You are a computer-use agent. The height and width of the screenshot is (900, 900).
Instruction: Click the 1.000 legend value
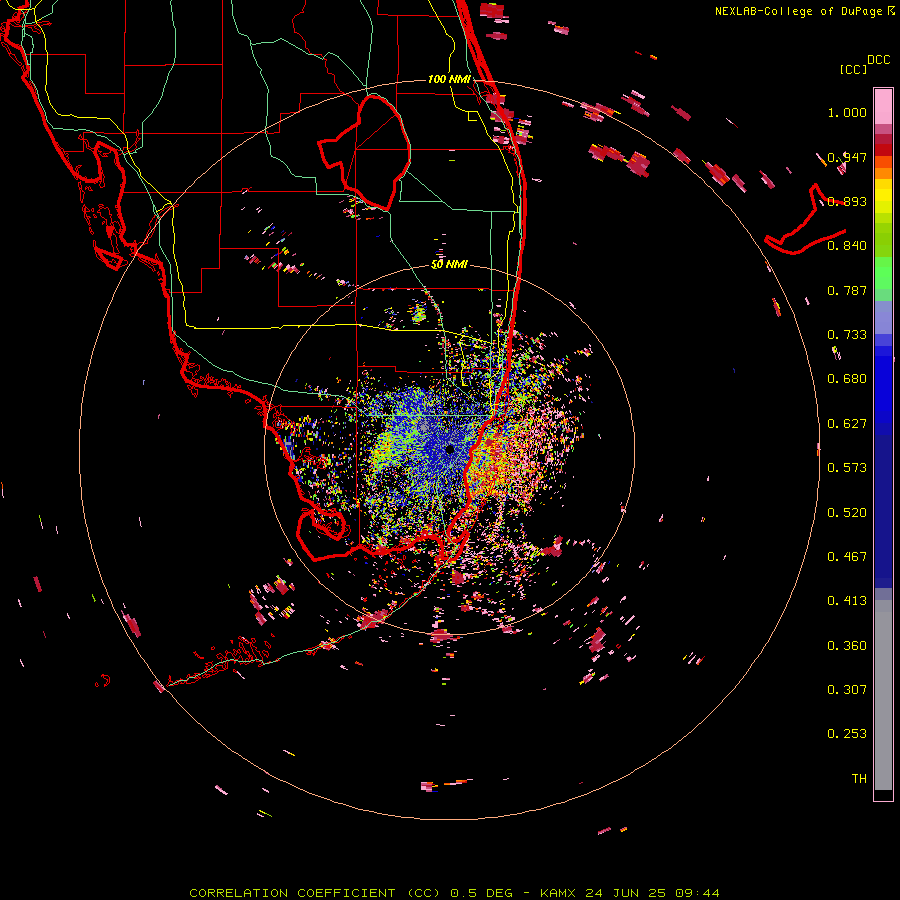pyautogui.click(x=847, y=112)
